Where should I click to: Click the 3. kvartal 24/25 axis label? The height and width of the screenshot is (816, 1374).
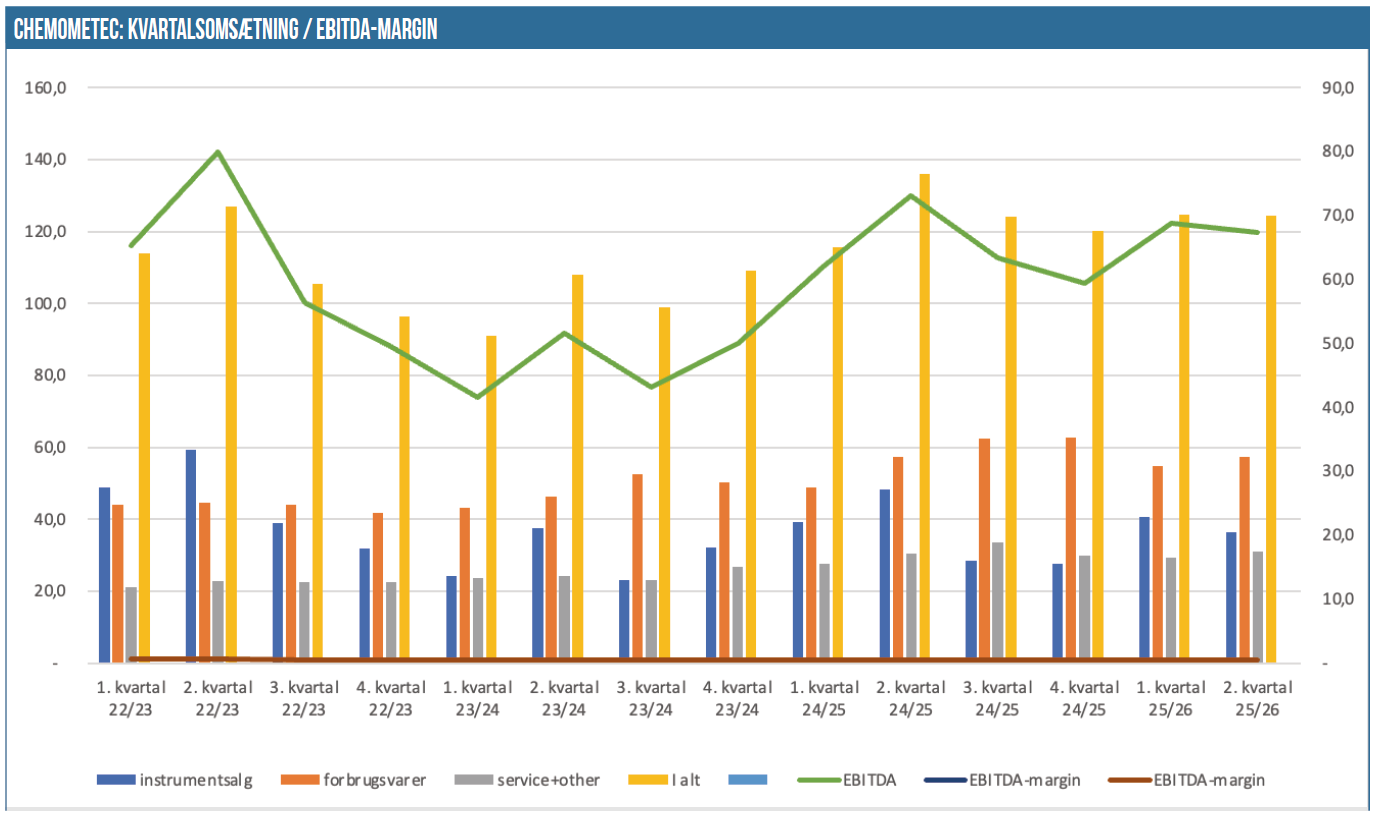tap(998, 698)
